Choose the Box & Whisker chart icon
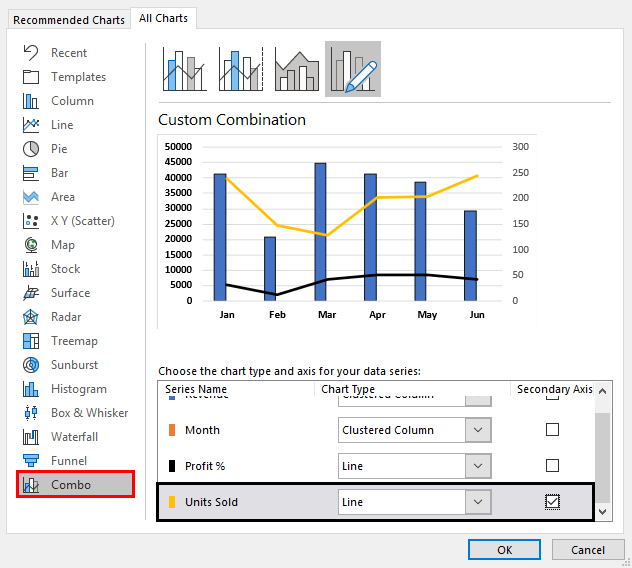This screenshot has height=568, width=632. pyautogui.click(x=31, y=413)
